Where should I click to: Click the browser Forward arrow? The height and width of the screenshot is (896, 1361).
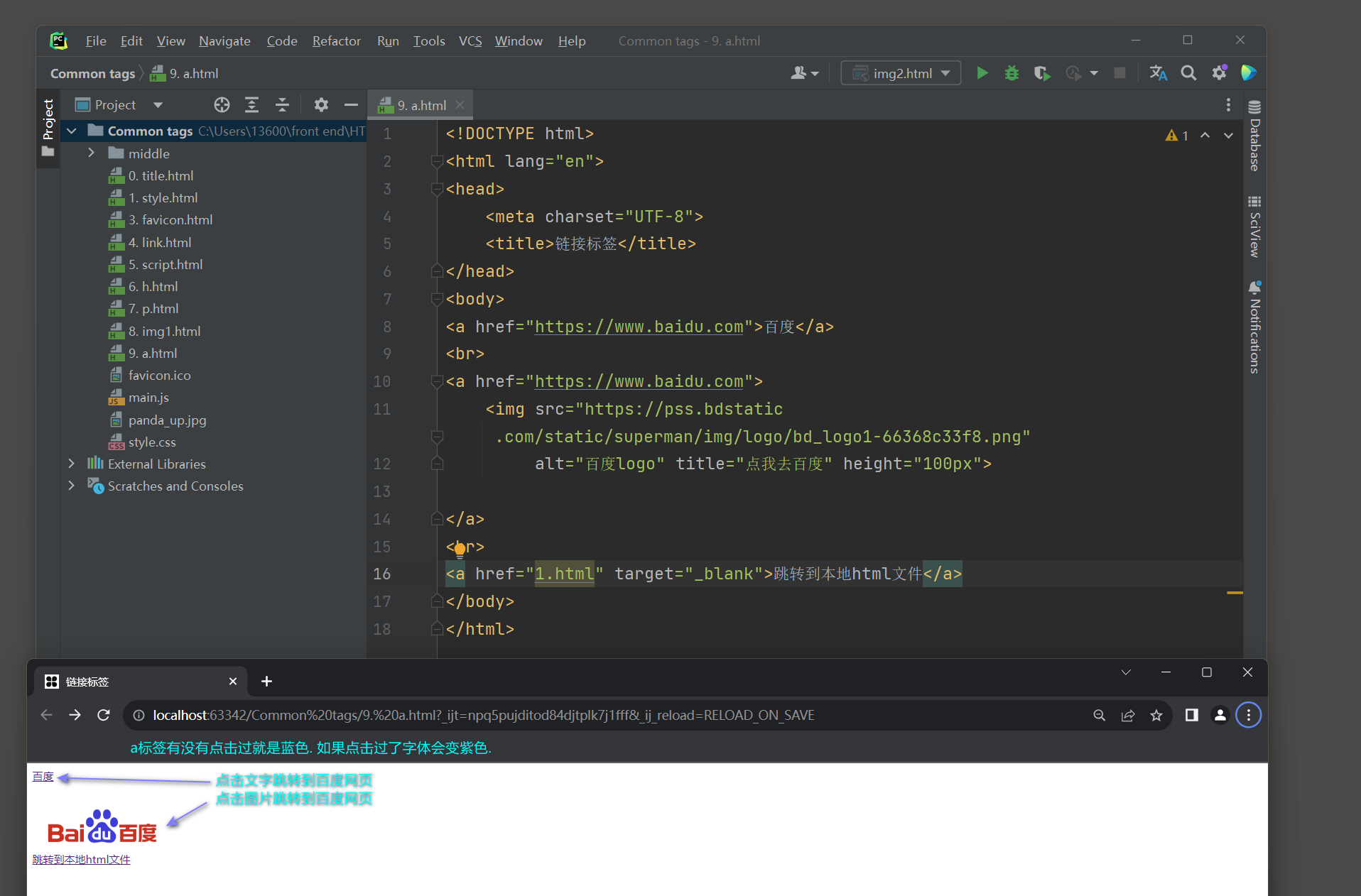(75, 715)
